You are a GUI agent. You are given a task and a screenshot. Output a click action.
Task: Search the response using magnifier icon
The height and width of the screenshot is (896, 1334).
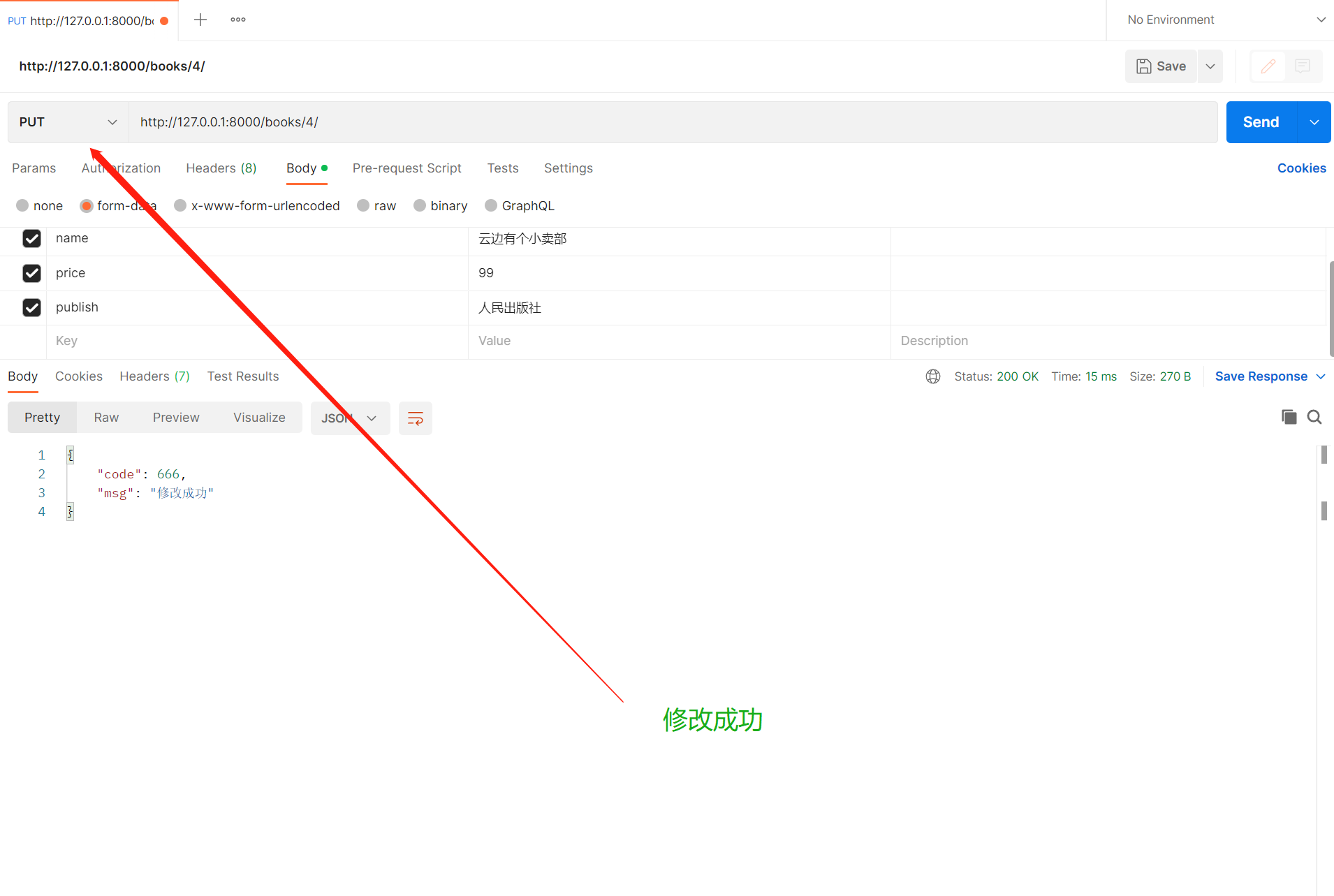(1314, 417)
